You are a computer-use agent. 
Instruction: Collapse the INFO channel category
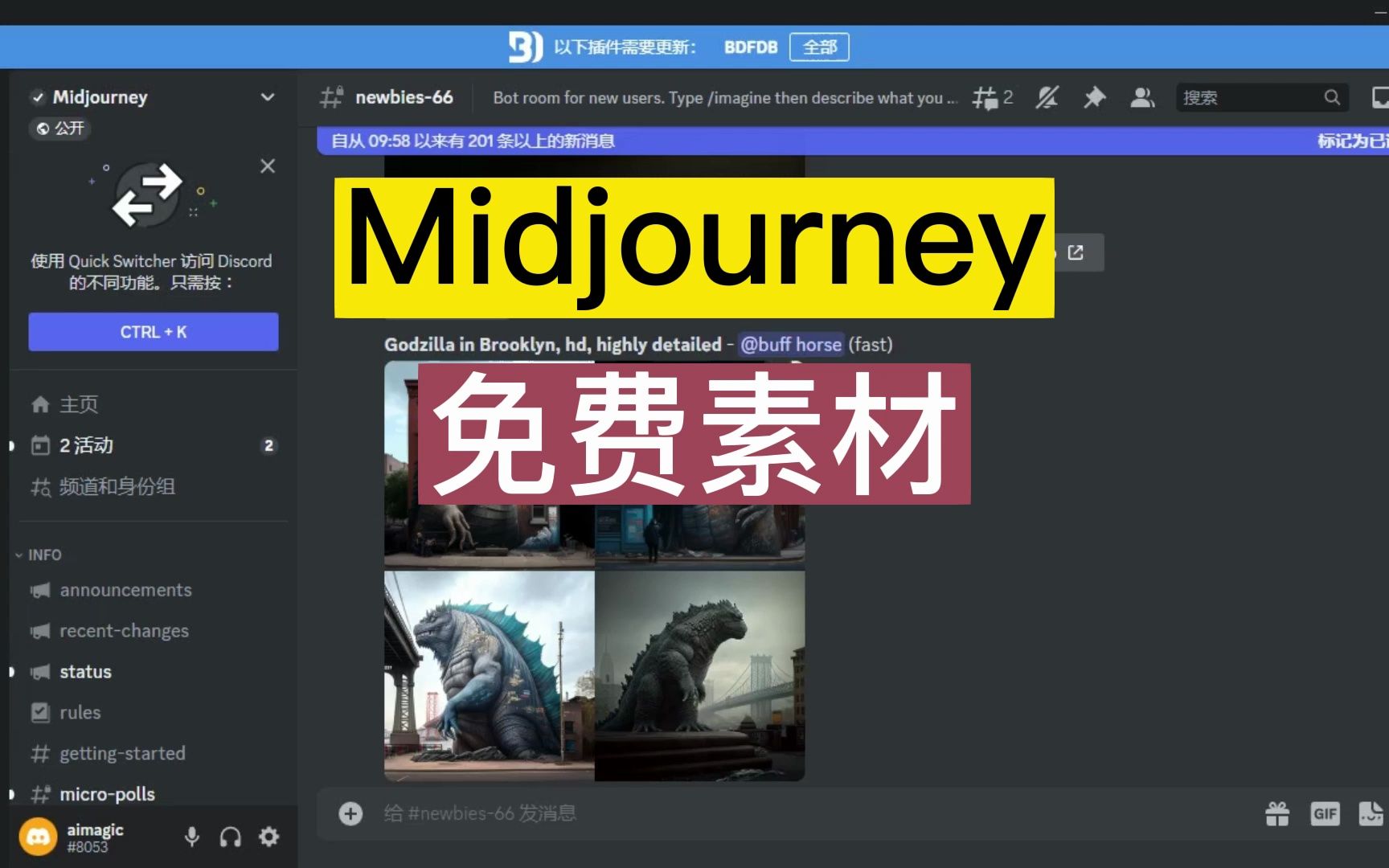click(38, 555)
